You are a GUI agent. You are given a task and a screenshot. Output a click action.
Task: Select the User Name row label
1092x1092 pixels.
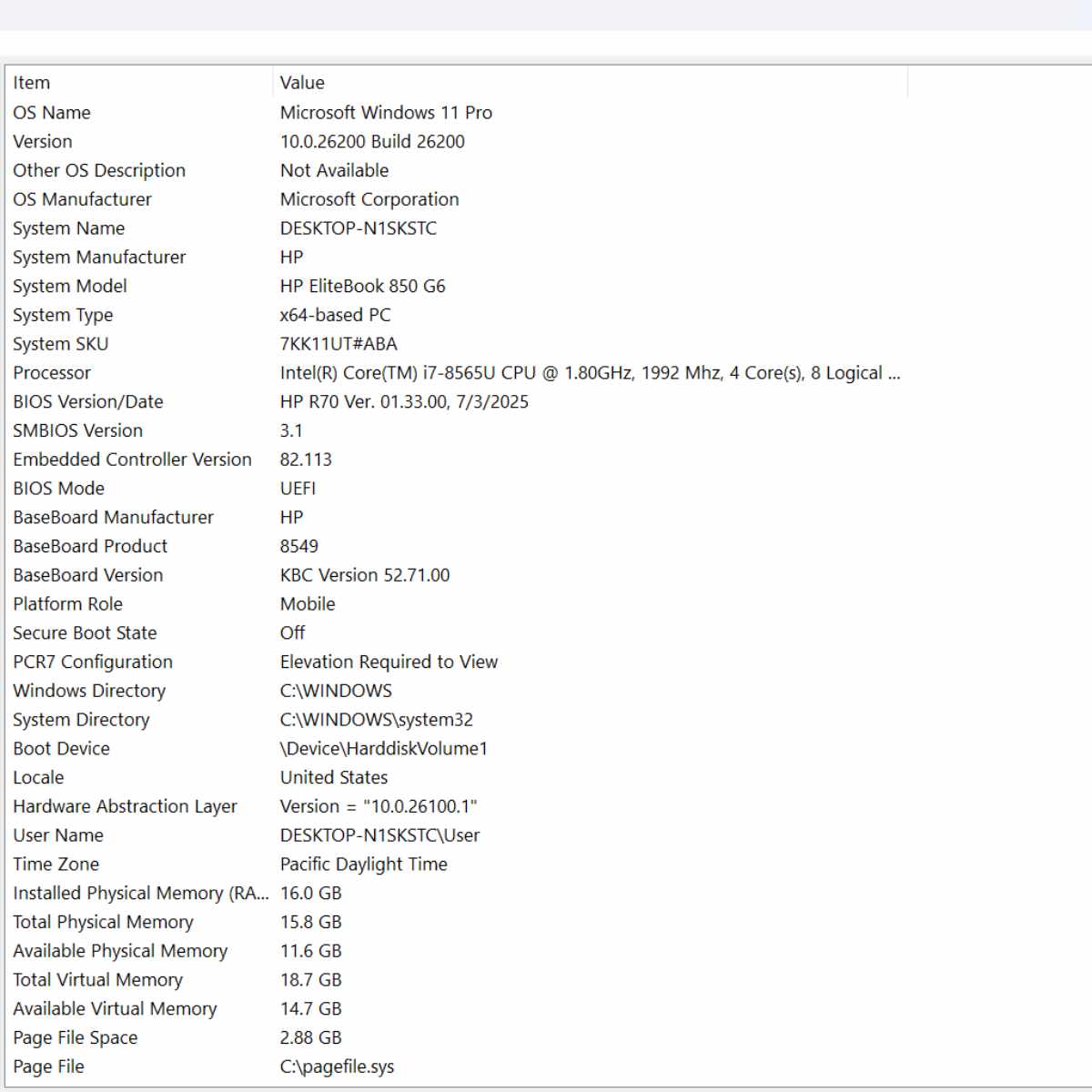[58, 835]
